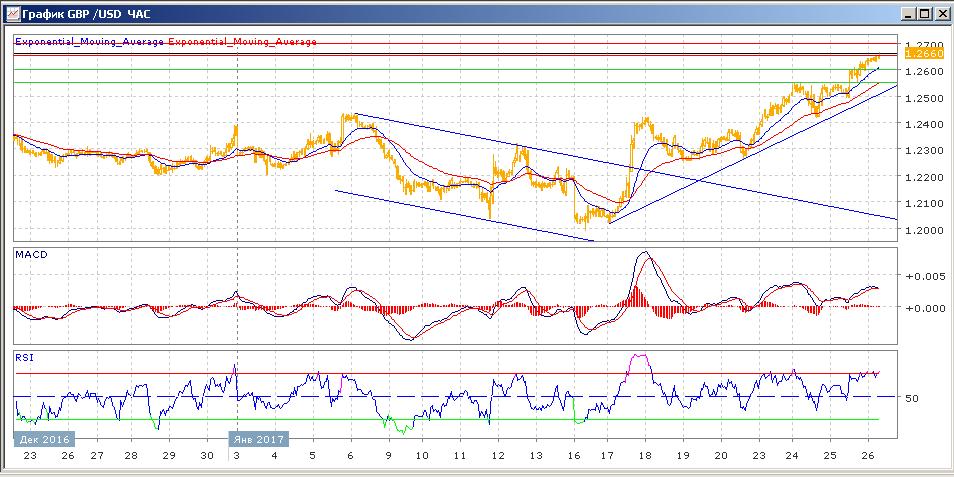Click the MACD indicator panel label

coord(30,256)
